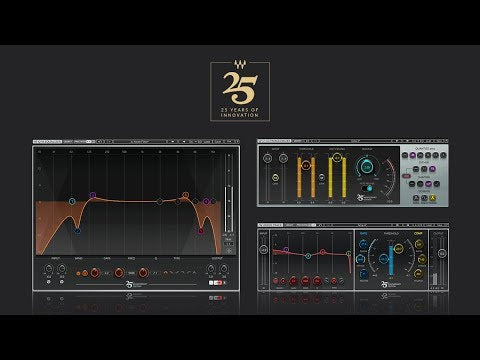Select the dark blue notch node in the EQ graph
480x360 pixels.
pyautogui.click(x=78, y=230)
